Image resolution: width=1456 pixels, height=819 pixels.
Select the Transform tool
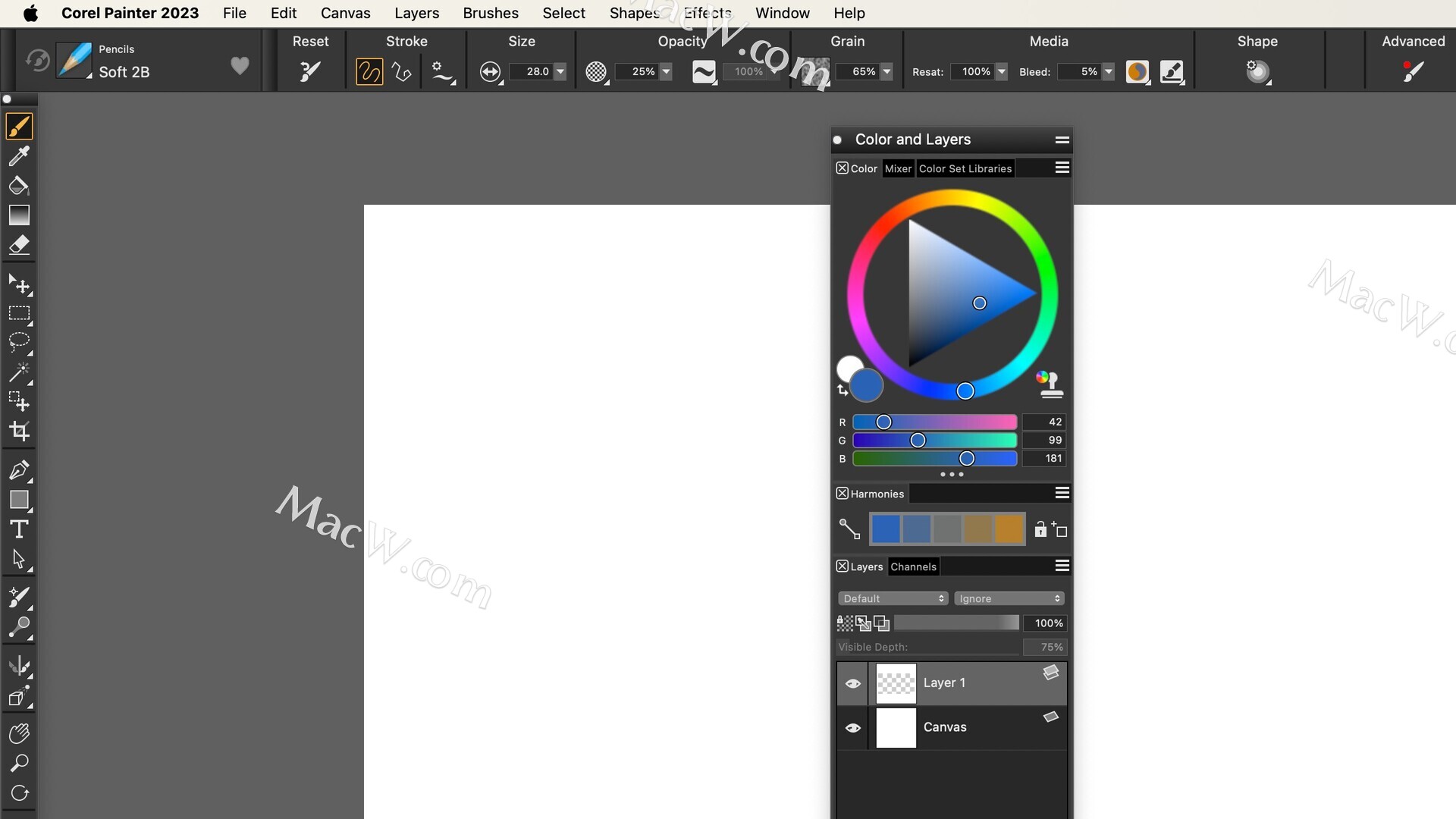click(x=19, y=284)
